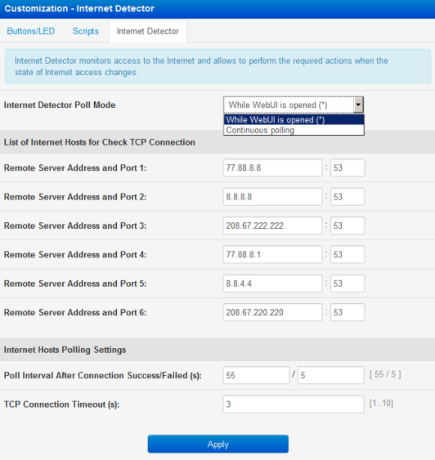This screenshot has width=435, height=460.
Task: Edit Remote Server Address 1 field
Action: (273, 168)
